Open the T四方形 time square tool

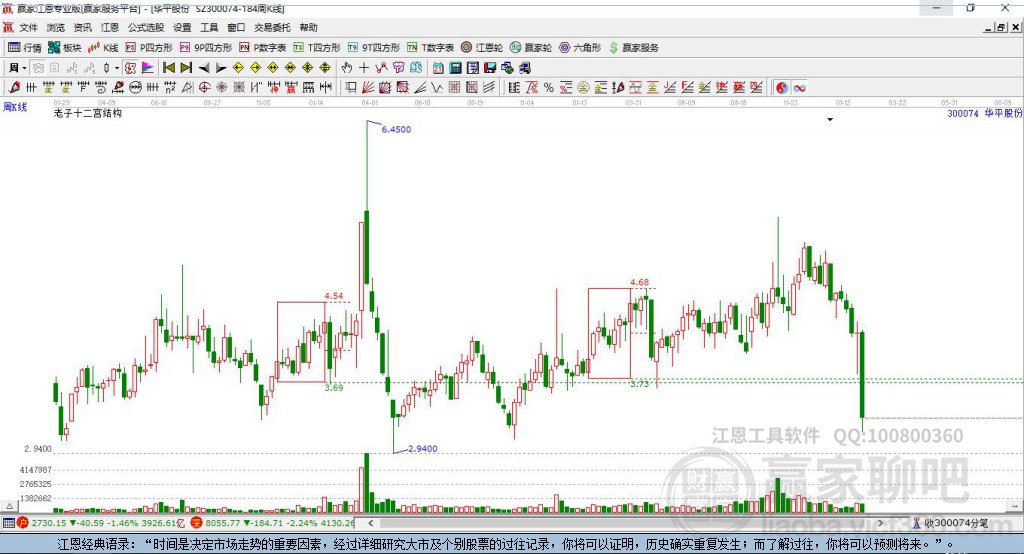[317, 48]
